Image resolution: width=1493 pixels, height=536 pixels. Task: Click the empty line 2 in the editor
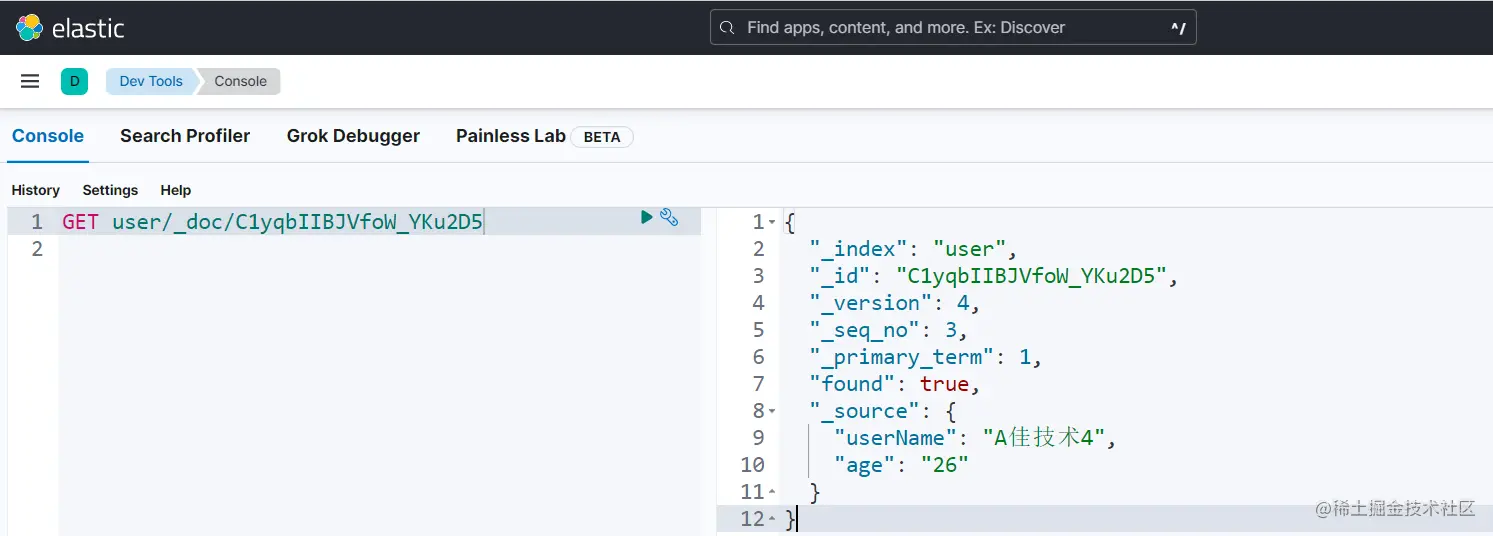[300, 249]
